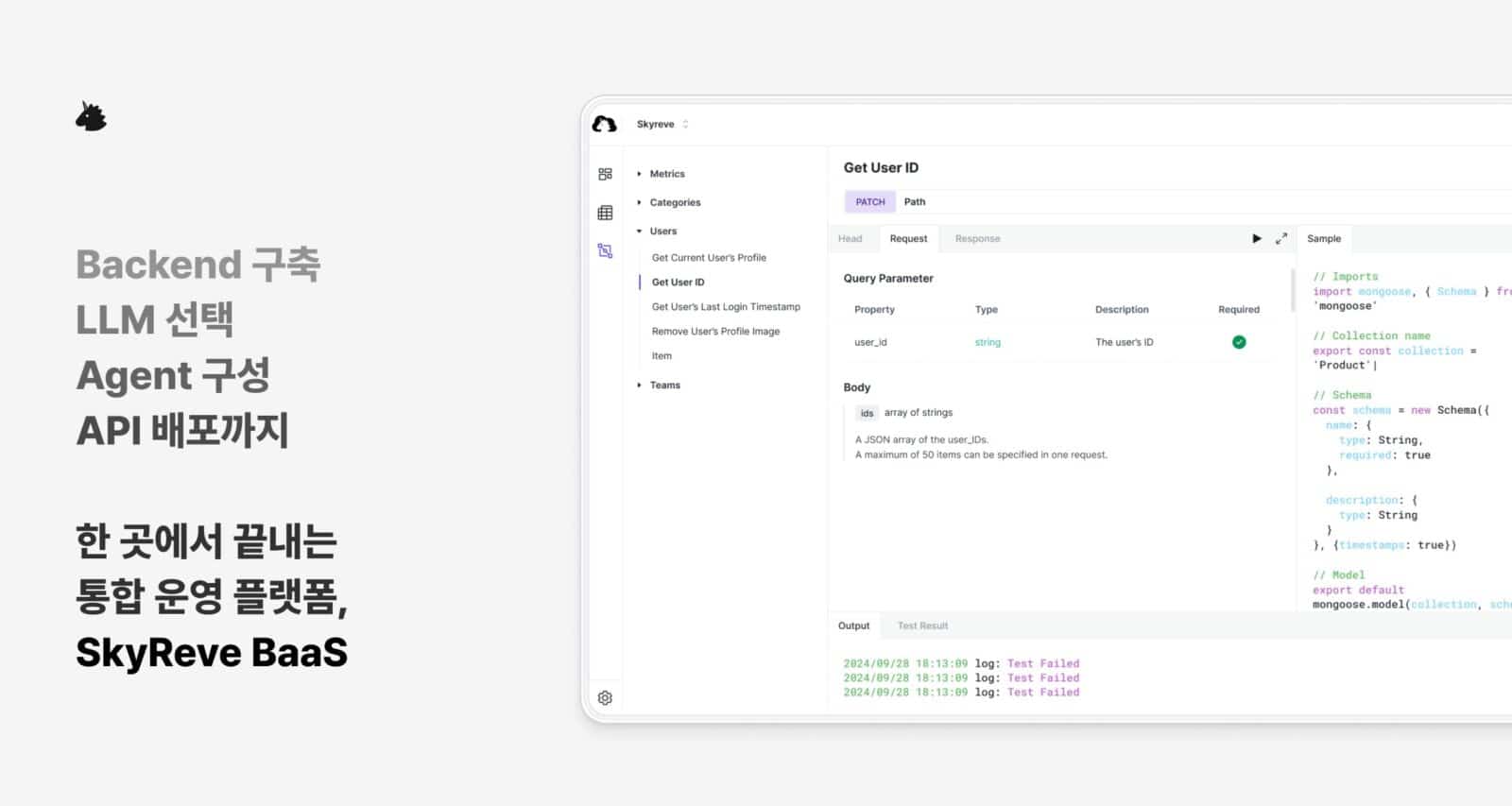
Task: Select Get User ID endpoint
Action: click(678, 282)
